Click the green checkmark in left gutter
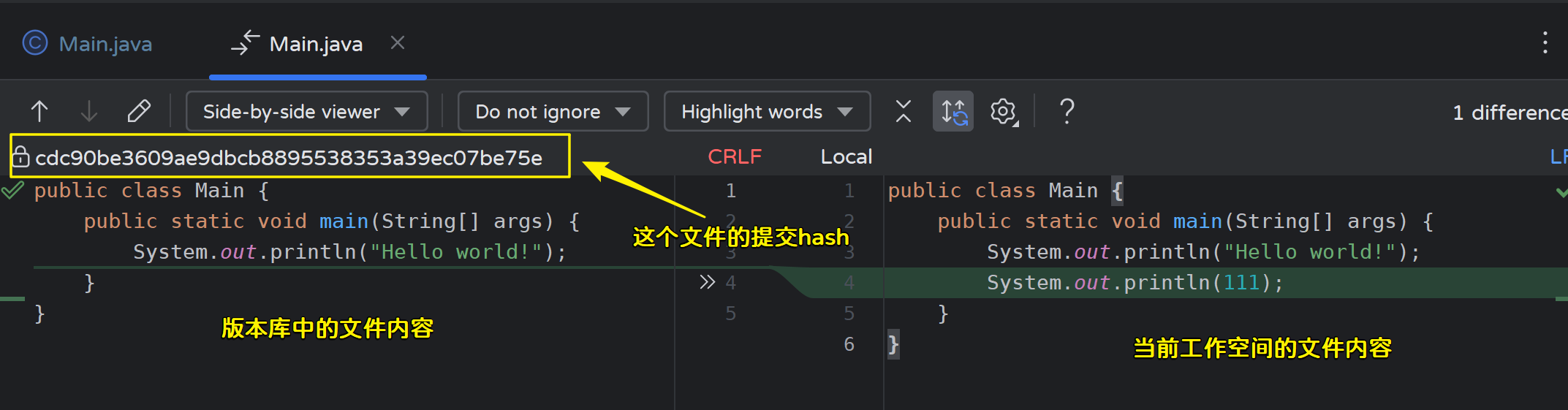 (12, 191)
